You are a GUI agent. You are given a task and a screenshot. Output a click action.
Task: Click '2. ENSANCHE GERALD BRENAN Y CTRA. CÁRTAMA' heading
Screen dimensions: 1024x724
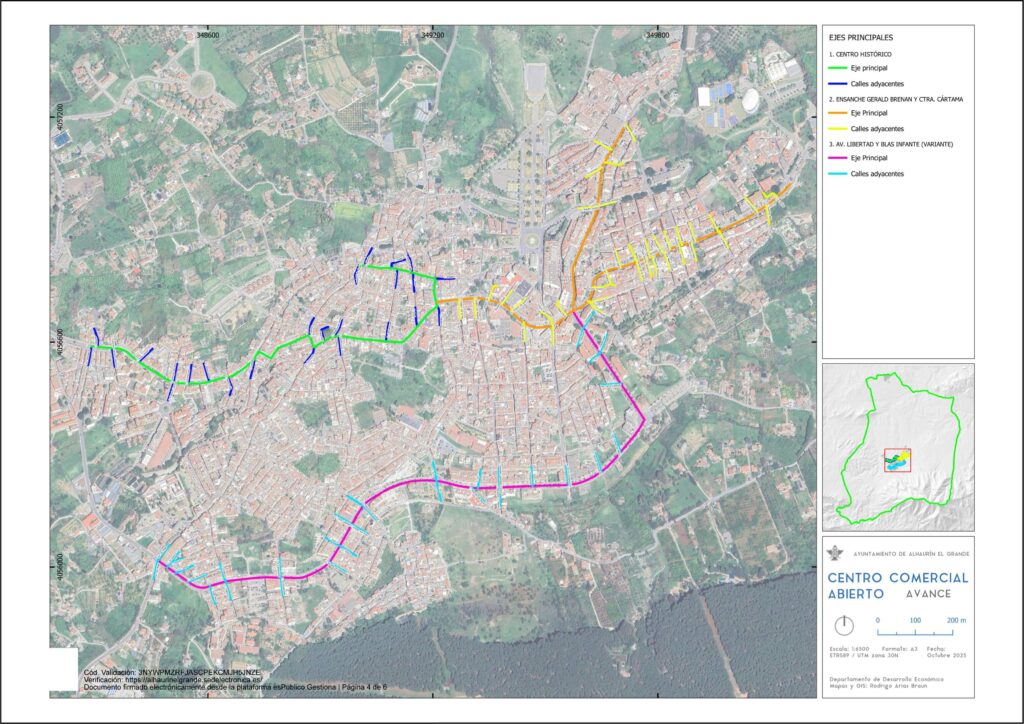tap(891, 99)
